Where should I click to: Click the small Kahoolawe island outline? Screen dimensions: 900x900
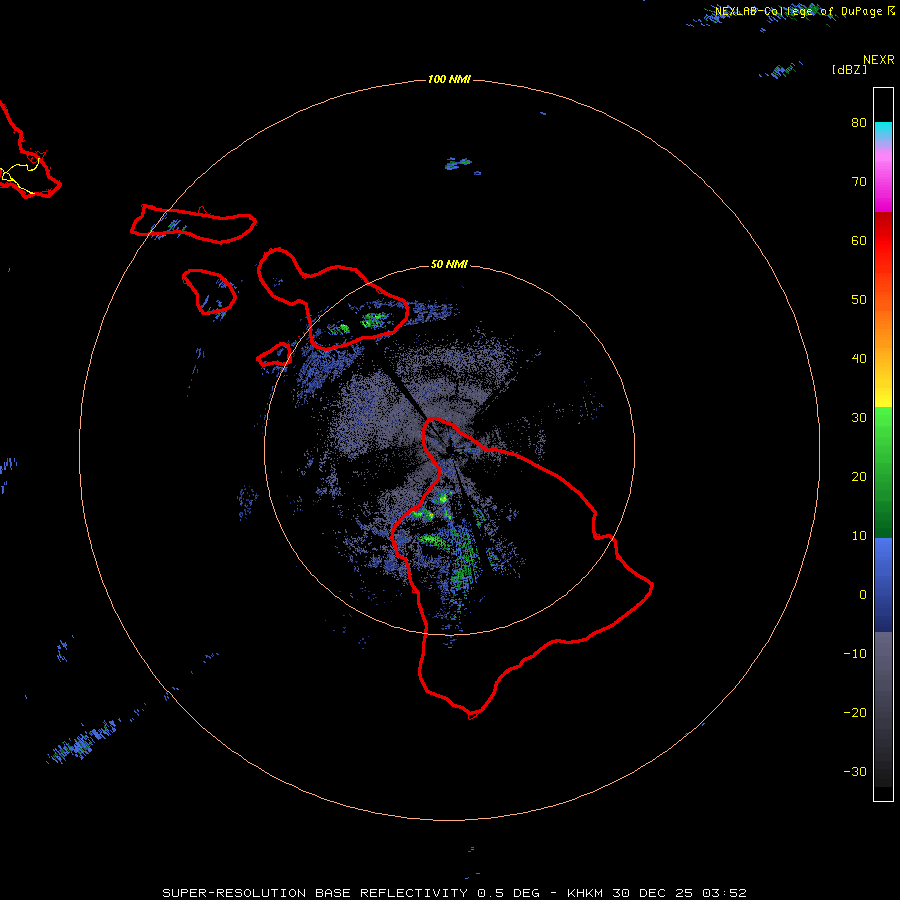coord(274,355)
